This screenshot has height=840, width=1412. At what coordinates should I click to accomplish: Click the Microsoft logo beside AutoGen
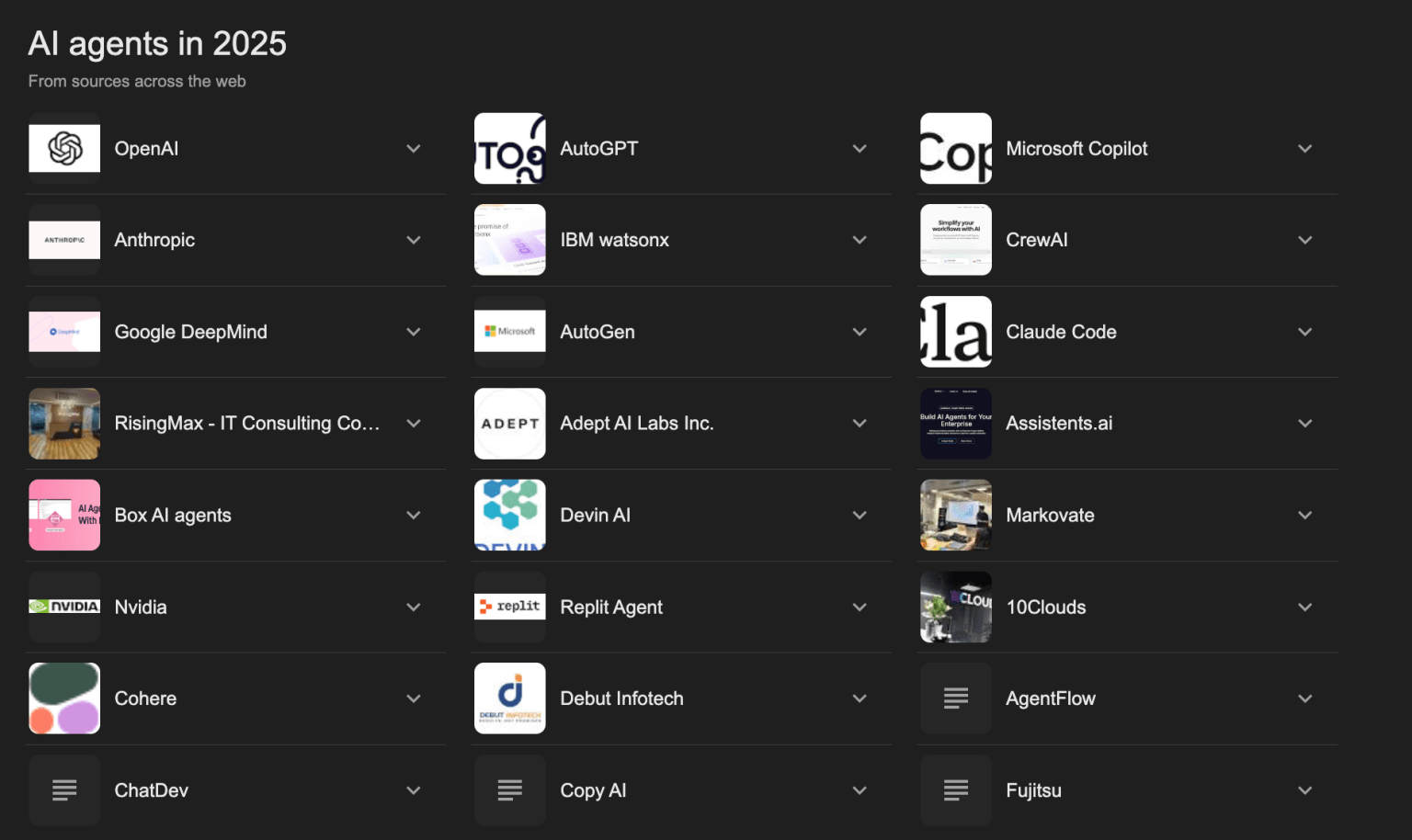coord(510,332)
